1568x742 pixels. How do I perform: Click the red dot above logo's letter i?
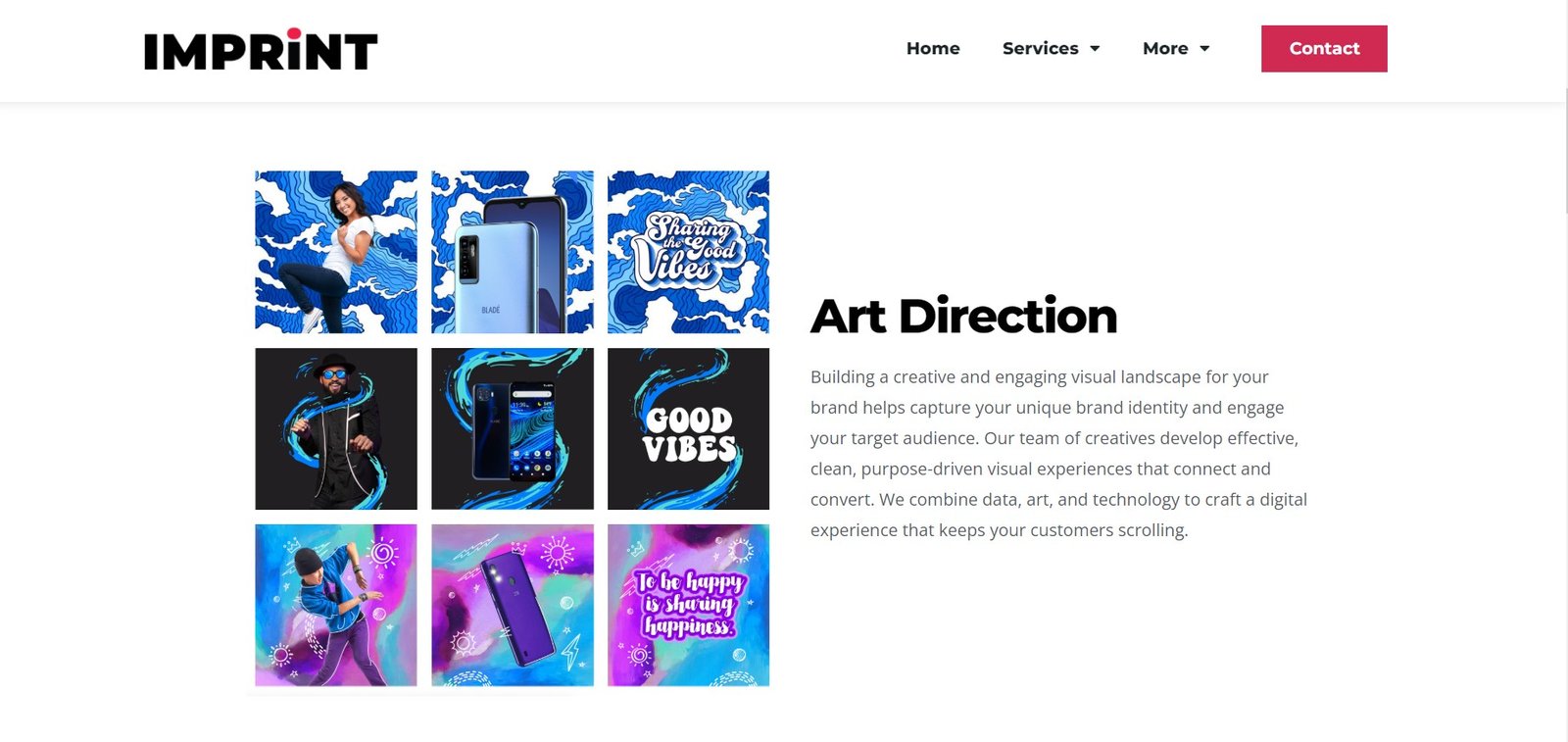point(293,34)
